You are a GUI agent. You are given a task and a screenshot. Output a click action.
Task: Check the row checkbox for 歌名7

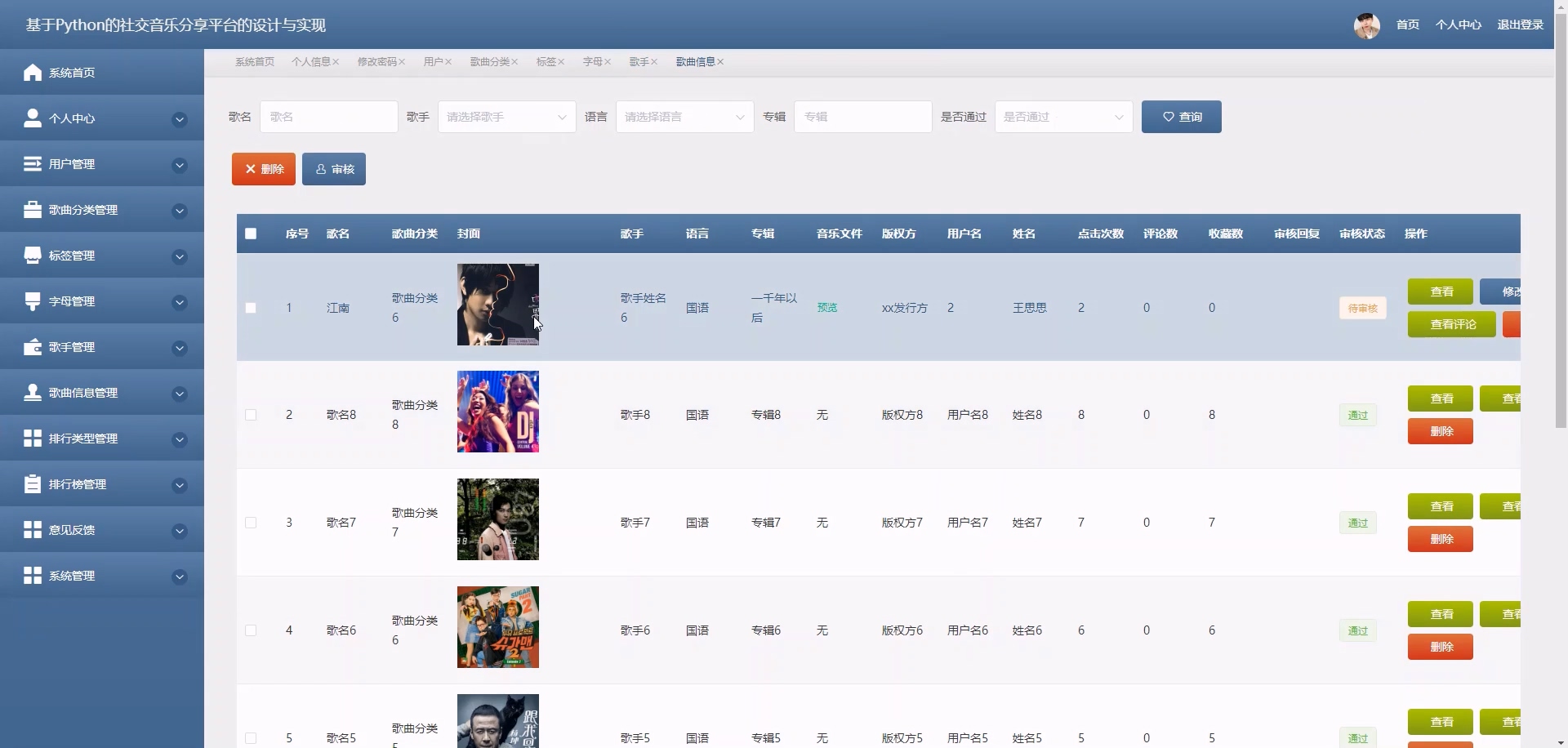(x=251, y=523)
